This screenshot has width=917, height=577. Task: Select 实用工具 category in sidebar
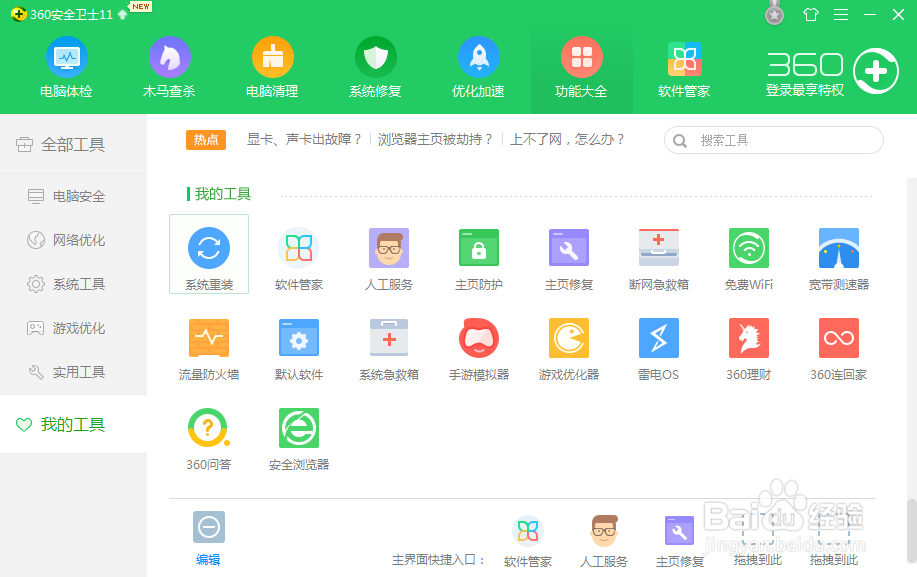tap(73, 372)
